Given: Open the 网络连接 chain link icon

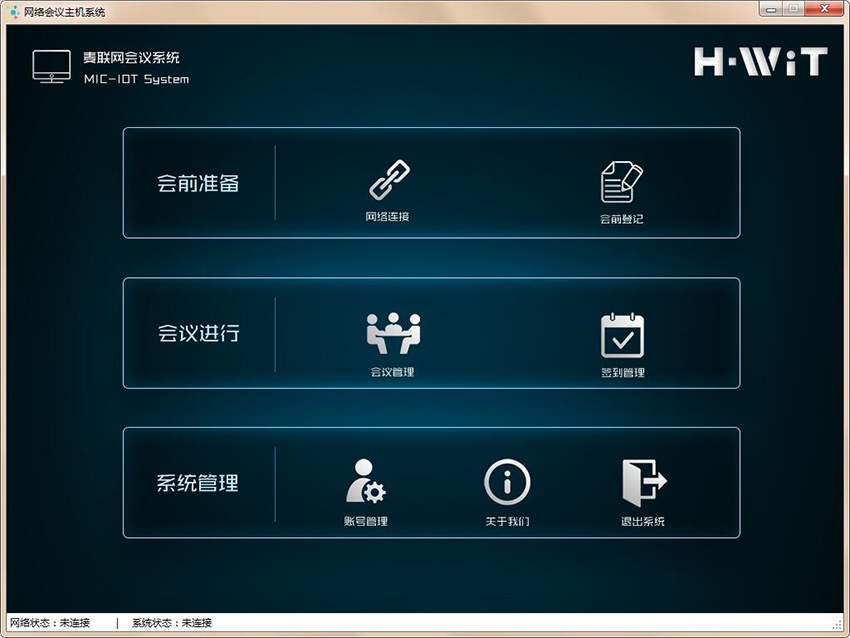Looking at the screenshot, I should [389, 180].
